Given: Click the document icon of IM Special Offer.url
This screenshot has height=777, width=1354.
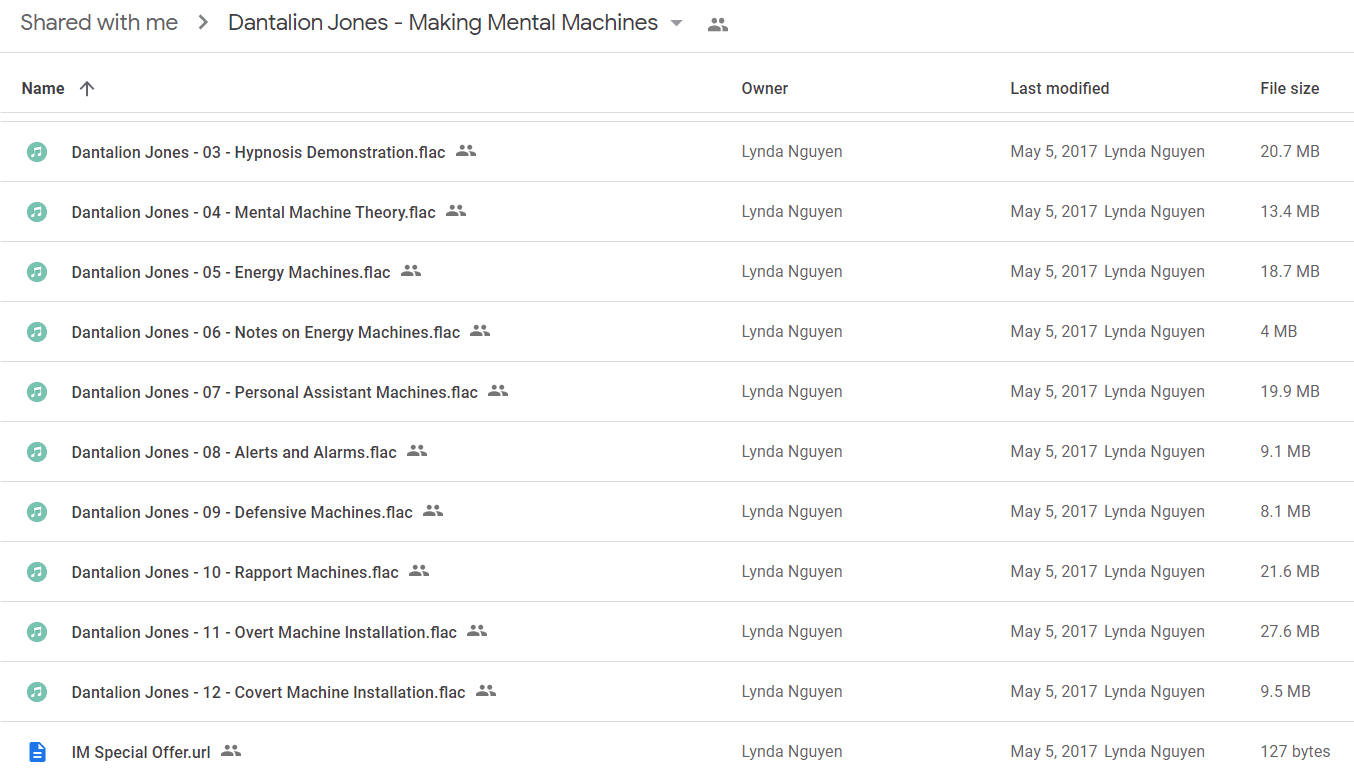Looking at the screenshot, I should pos(37,752).
